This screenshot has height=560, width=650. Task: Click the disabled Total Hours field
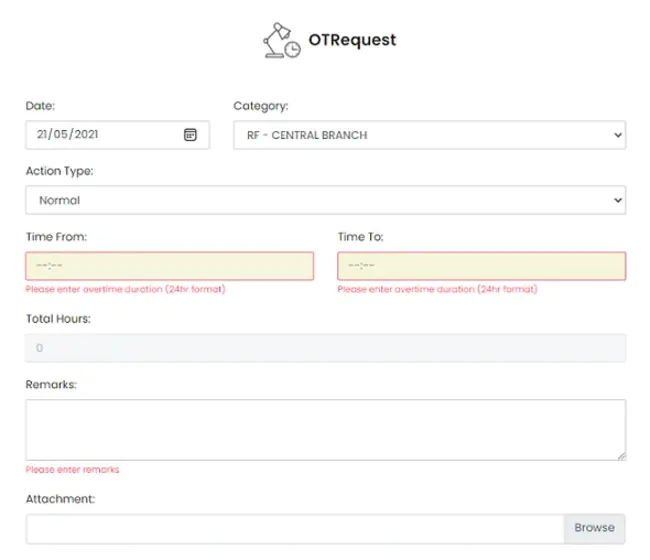click(325, 348)
